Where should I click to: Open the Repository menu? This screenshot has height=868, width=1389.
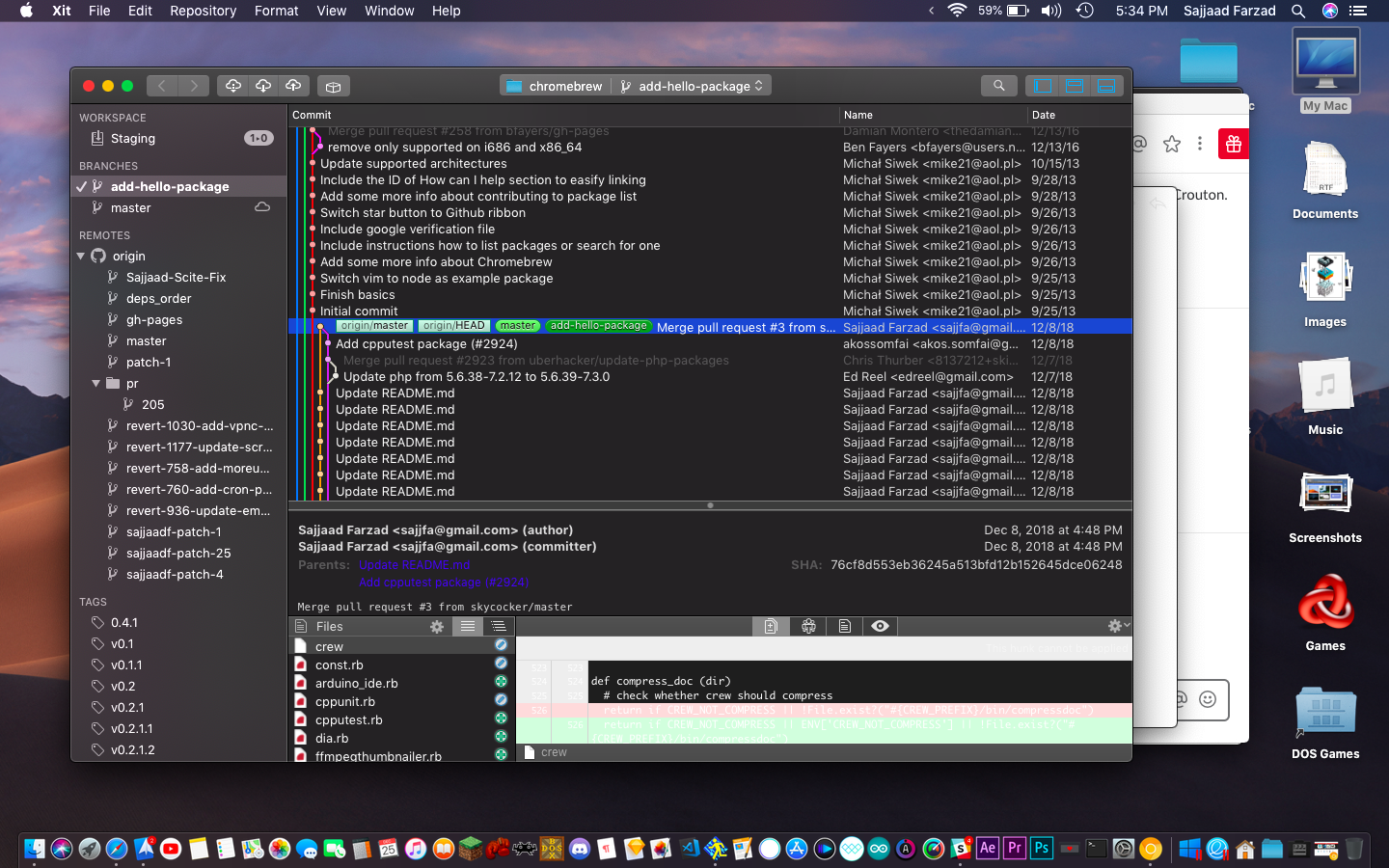point(203,11)
